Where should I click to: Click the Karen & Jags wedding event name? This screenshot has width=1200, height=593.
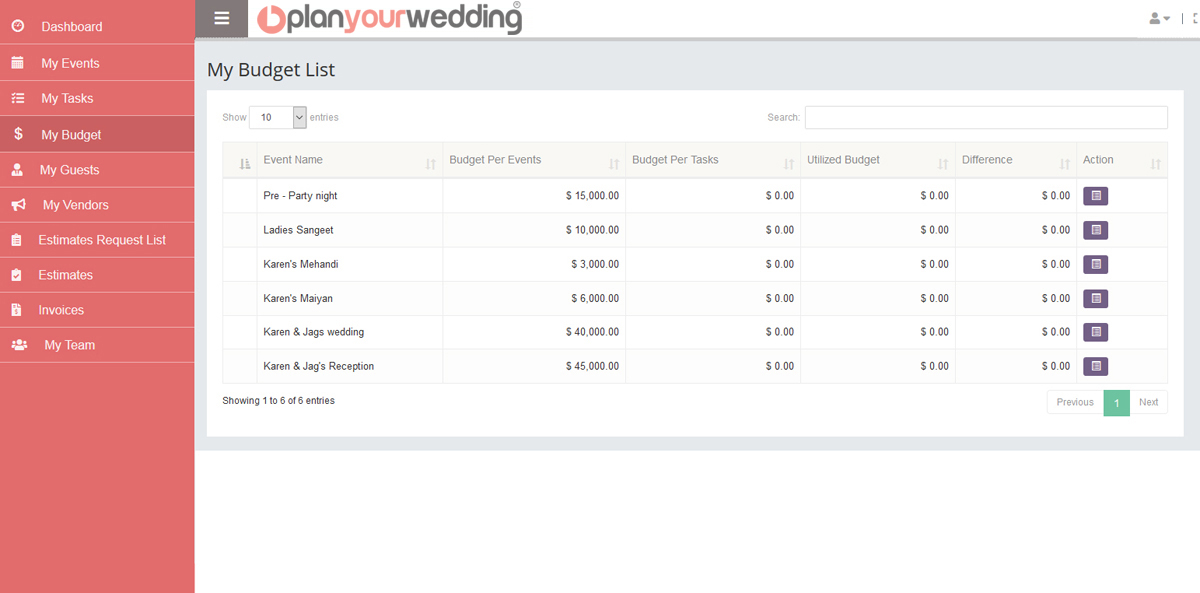click(313, 332)
